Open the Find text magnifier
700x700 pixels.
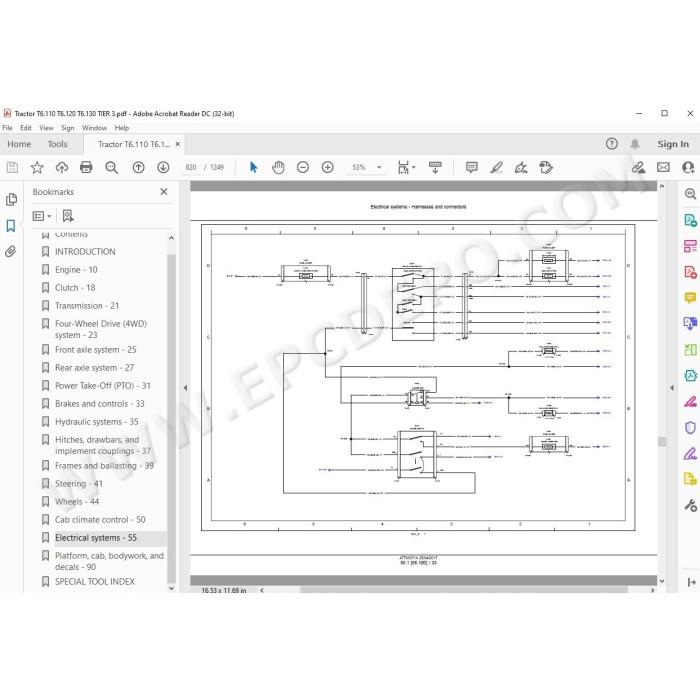pos(111,167)
